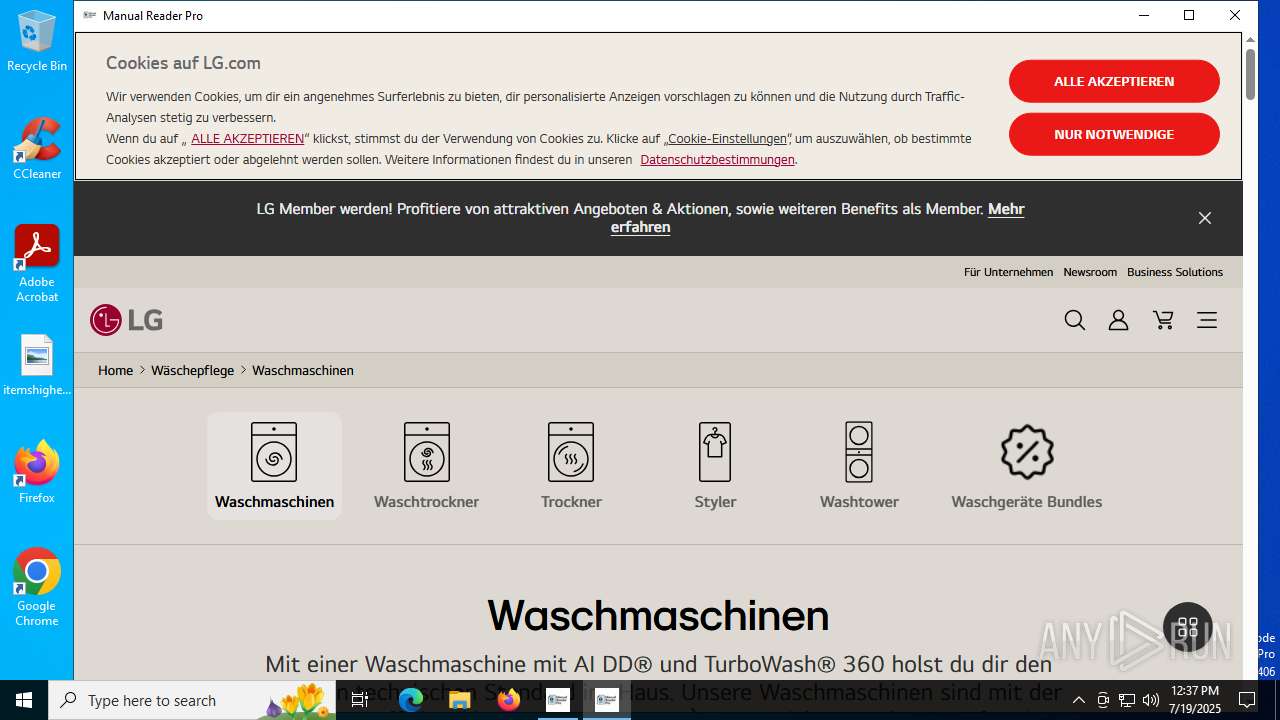The height and width of the screenshot is (720, 1280).
Task: Go to Wäschepflege breadcrumb
Action: pos(192,370)
